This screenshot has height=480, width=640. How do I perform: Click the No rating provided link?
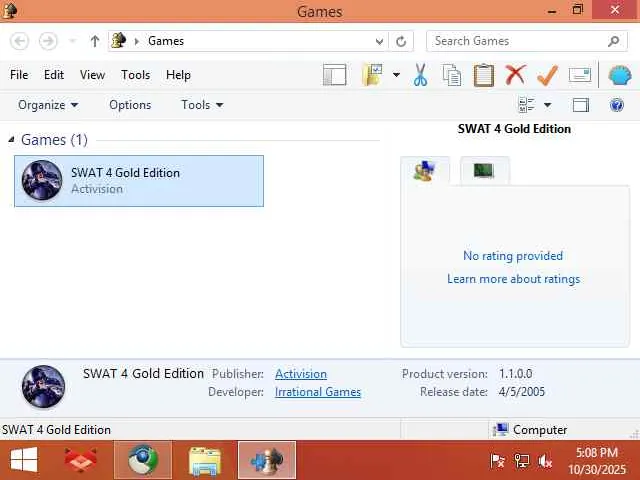513,256
